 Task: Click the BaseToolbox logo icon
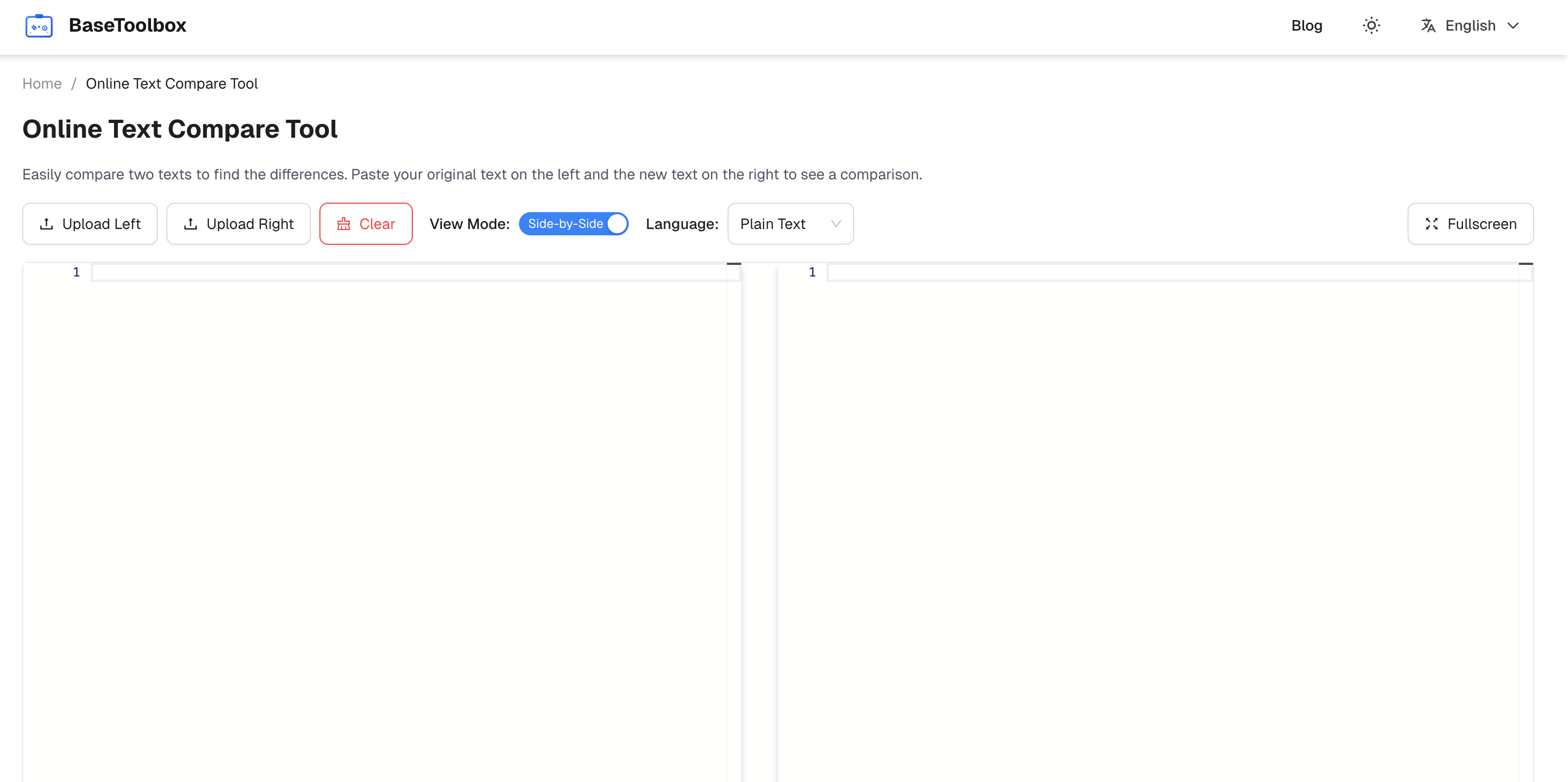39,25
